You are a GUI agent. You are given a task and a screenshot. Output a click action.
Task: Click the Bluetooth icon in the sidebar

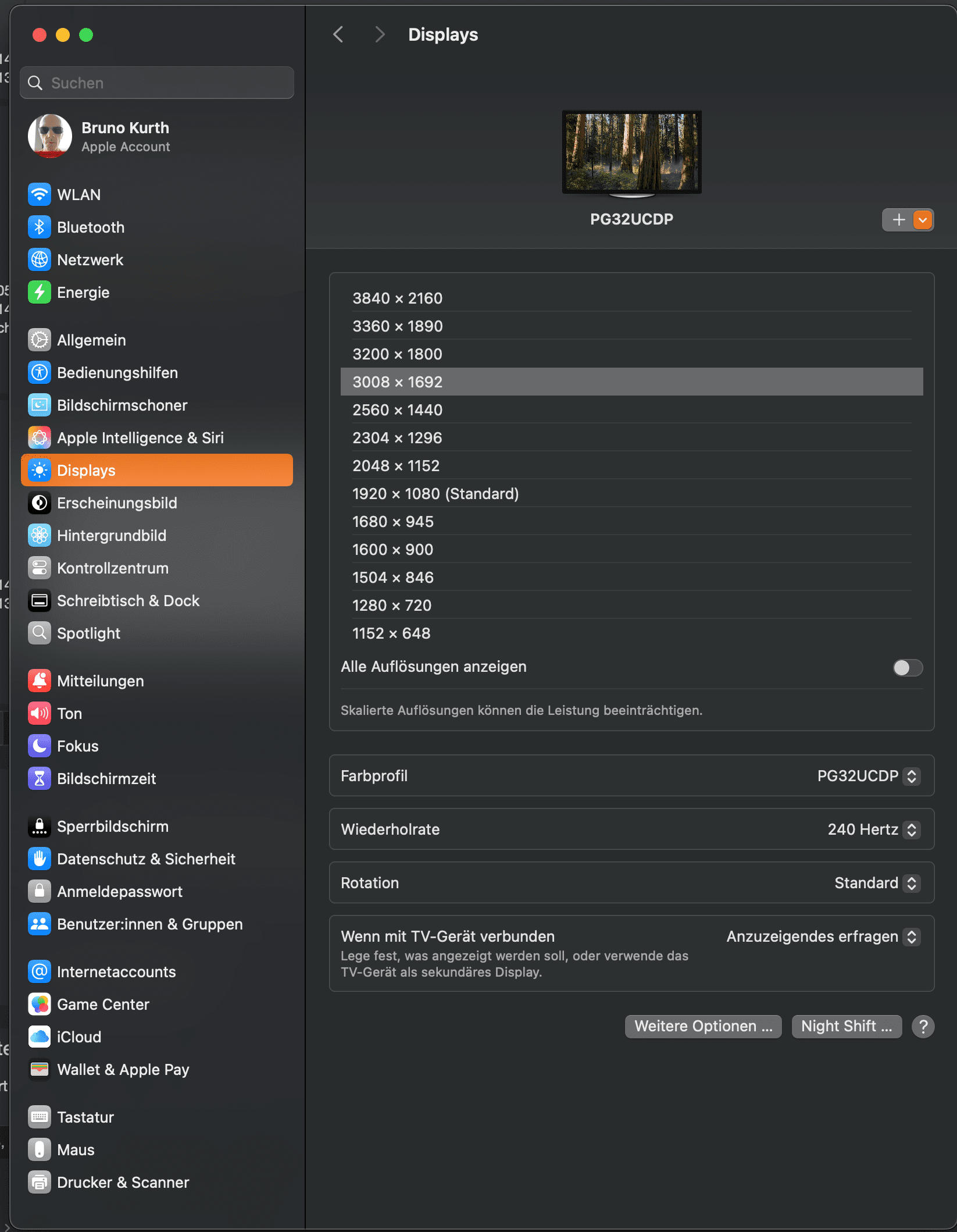click(40, 227)
